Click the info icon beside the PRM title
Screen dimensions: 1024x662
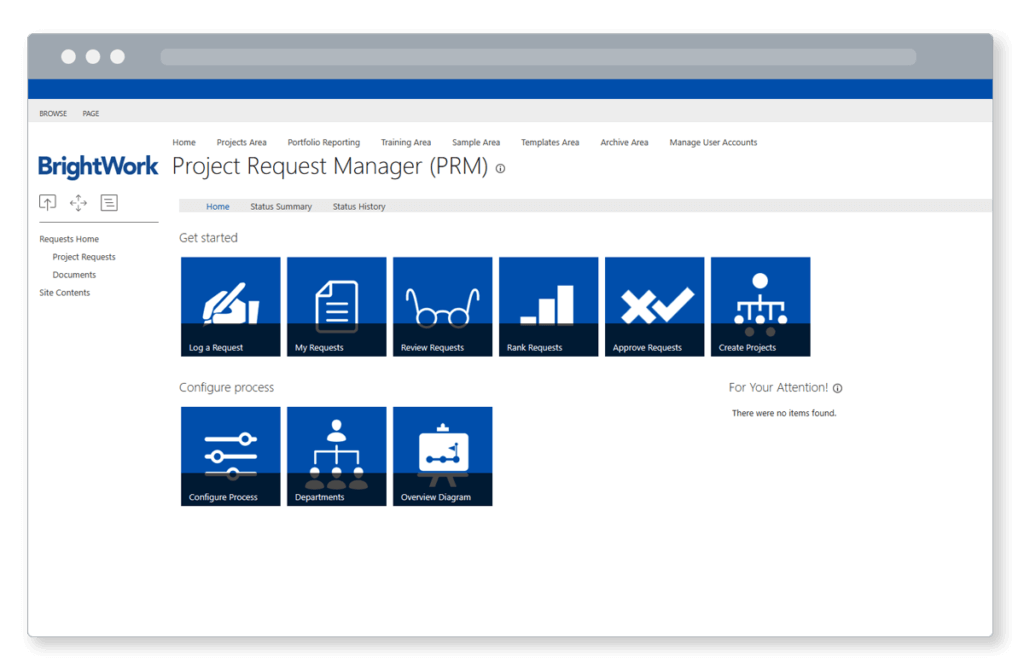pos(499,169)
